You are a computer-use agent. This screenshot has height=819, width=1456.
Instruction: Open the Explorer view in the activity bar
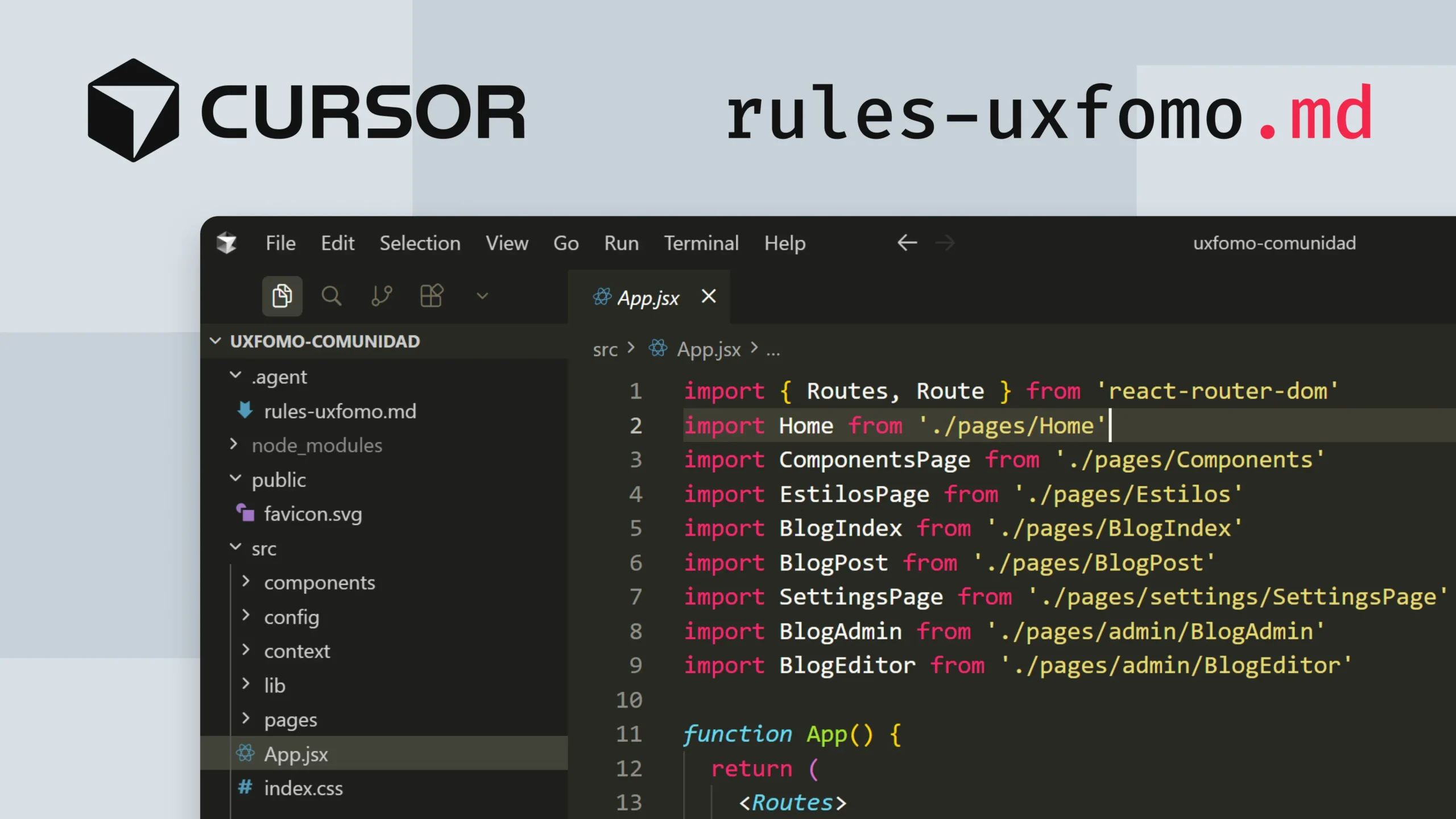click(283, 296)
